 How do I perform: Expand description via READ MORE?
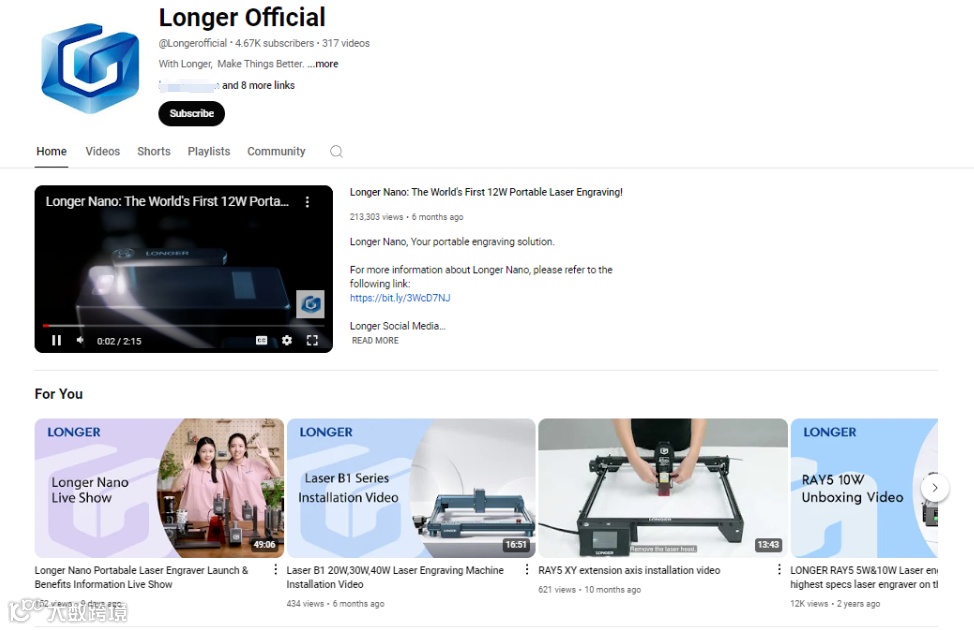(375, 340)
